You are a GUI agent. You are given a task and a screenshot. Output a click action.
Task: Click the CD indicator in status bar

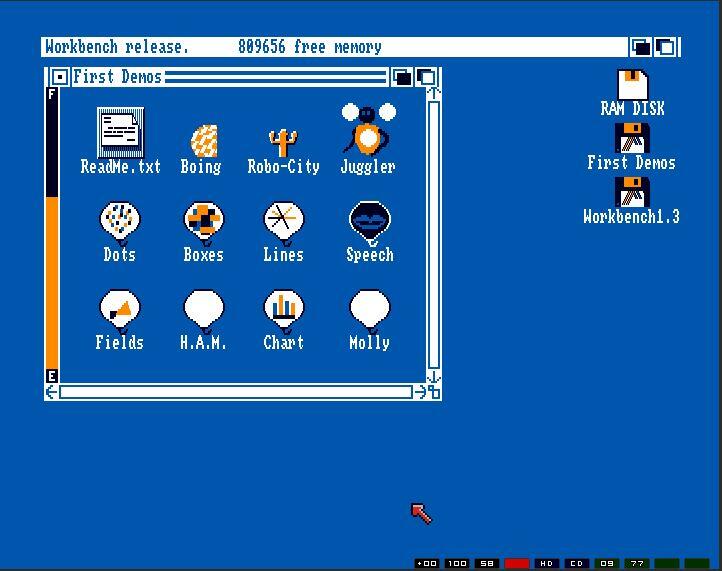click(576, 563)
